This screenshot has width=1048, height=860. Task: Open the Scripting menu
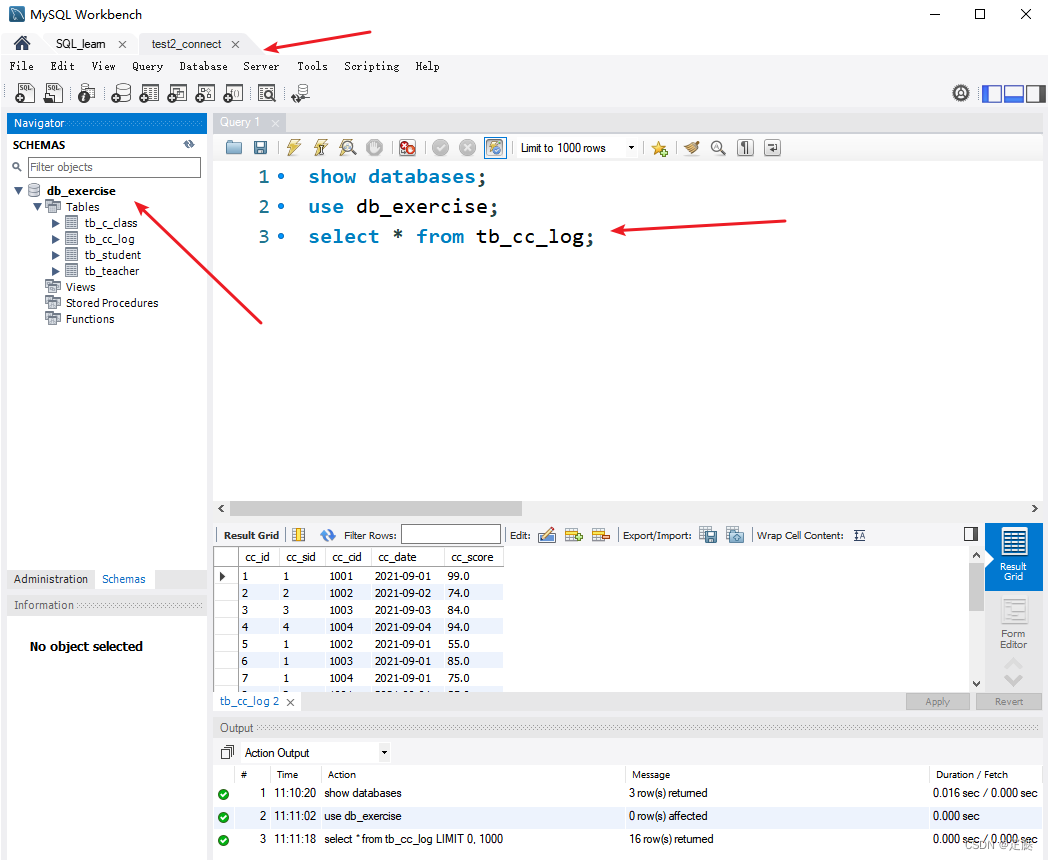372,66
